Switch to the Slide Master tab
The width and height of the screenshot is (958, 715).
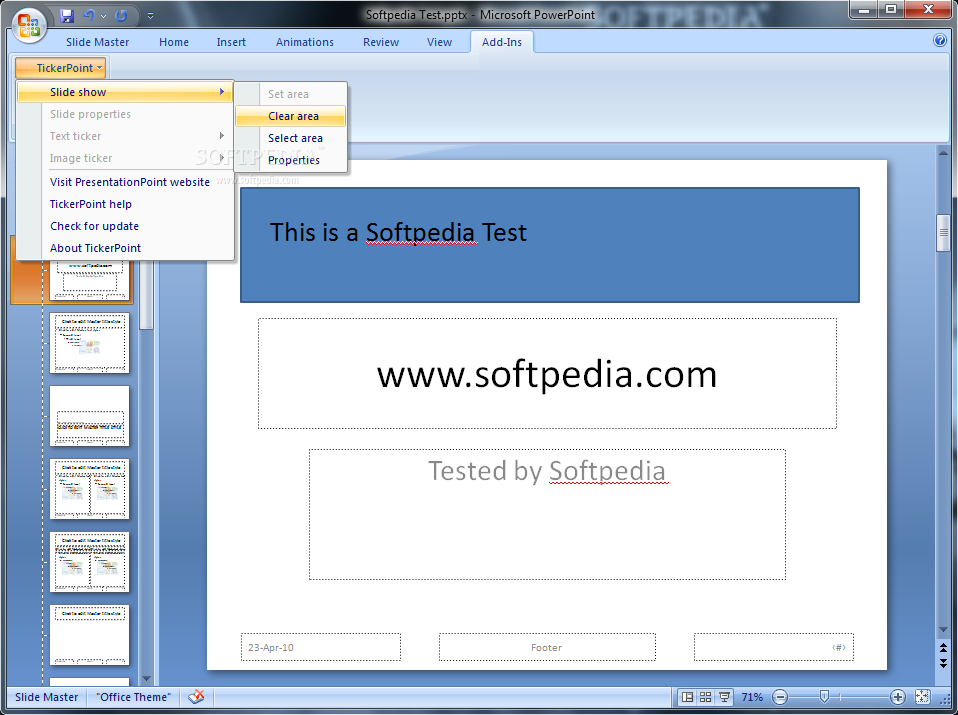(97, 42)
